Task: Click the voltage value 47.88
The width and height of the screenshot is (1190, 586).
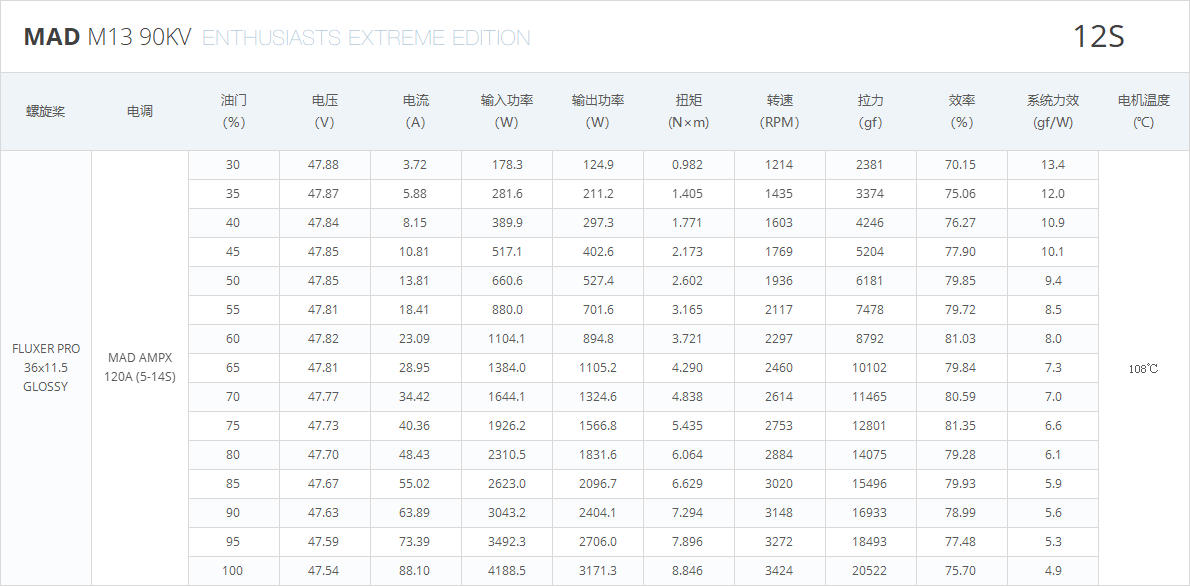Action: point(324,165)
